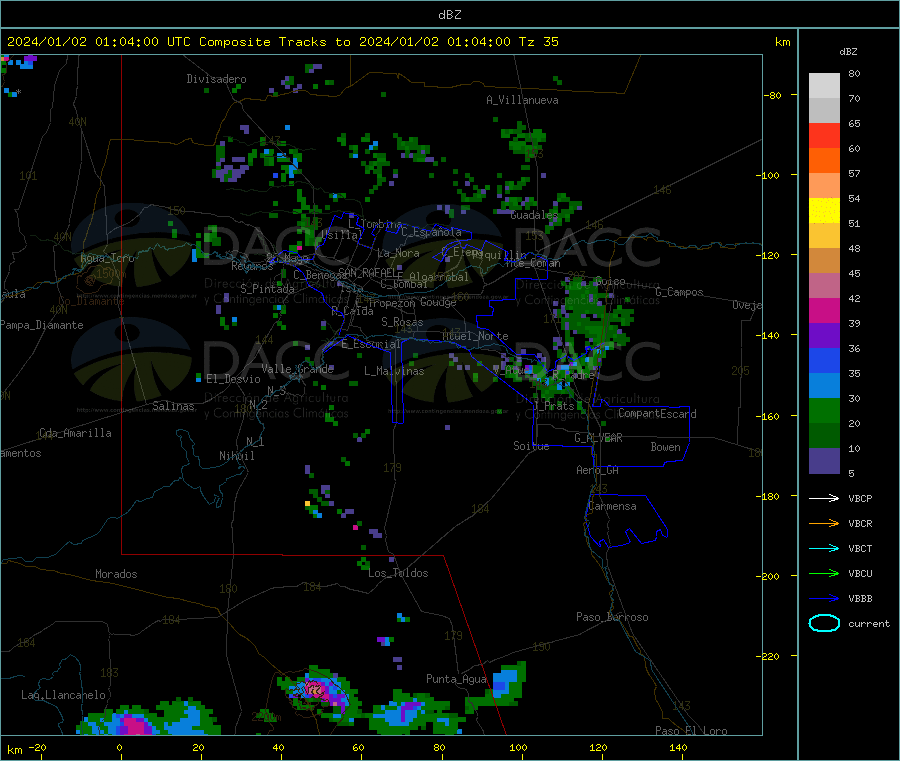Click the Punta_Agua map label
900x761 pixels.
[x=456, y=680]
